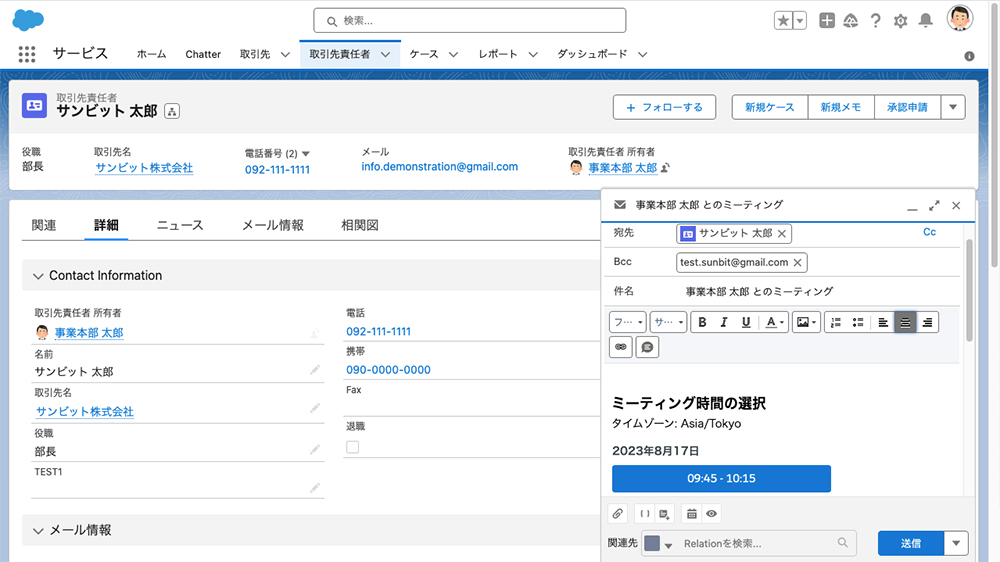Collapse the メール情報 section
The width and height of the screenshot is (1000, 562).
tap(38, 530)
